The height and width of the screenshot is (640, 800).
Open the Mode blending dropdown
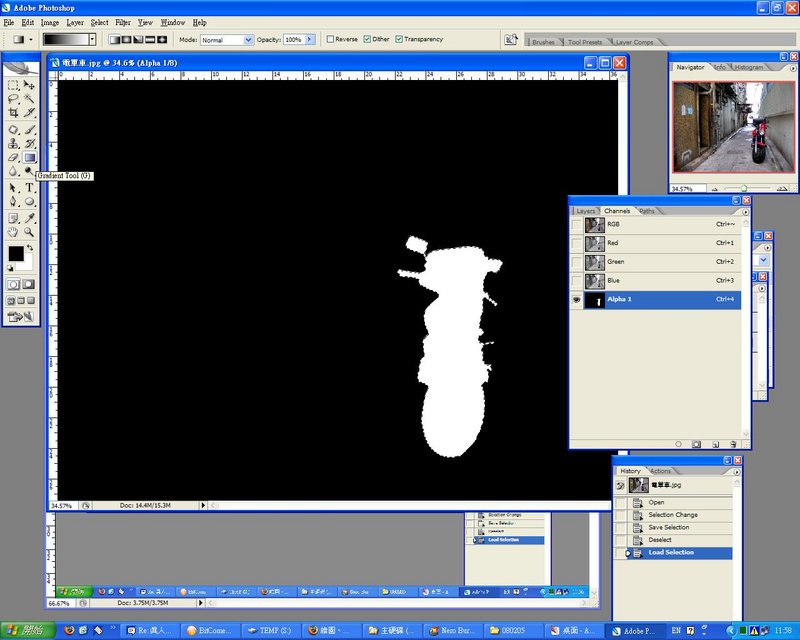248,40
